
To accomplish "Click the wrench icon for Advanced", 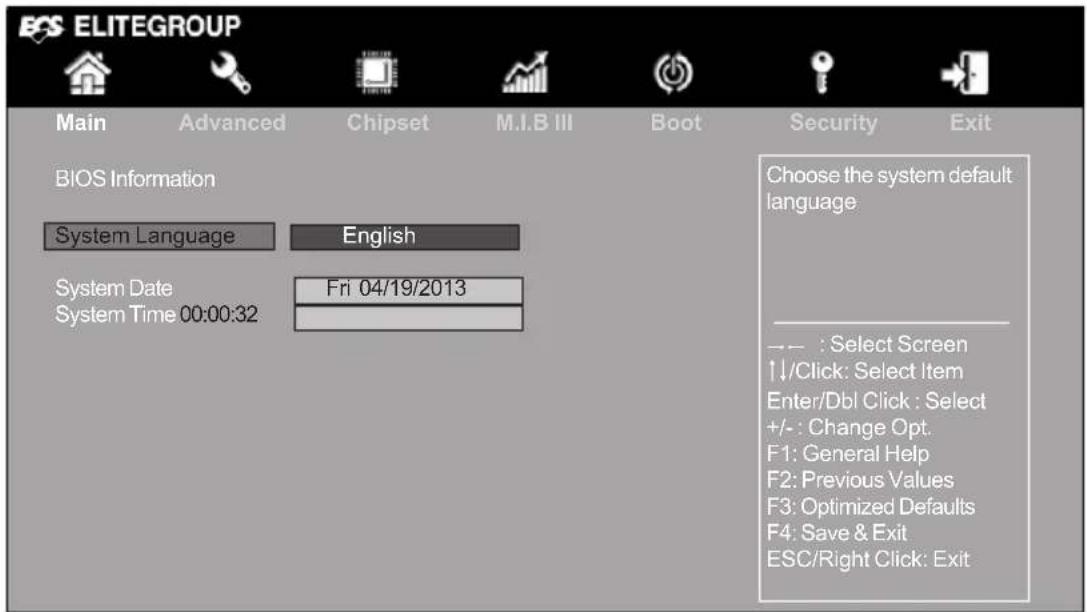I will click(x=231, y=73).
